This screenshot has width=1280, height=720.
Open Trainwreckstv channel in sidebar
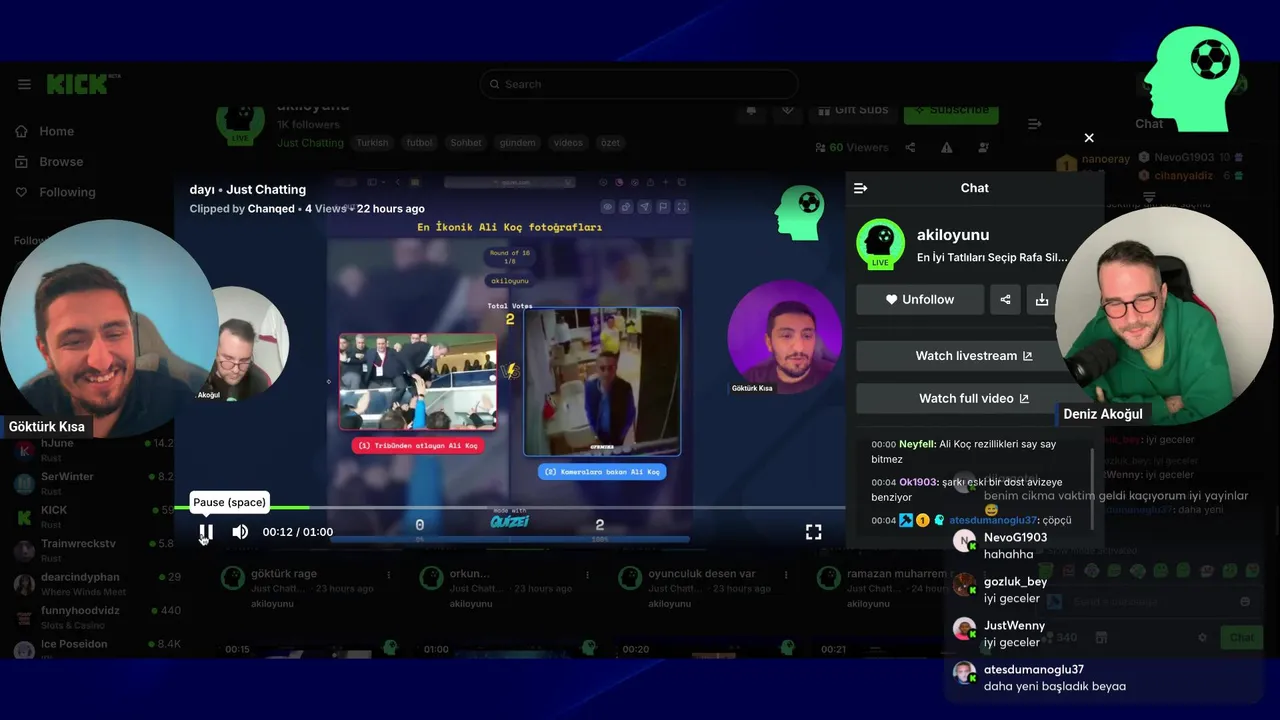[x=95, y=550]
